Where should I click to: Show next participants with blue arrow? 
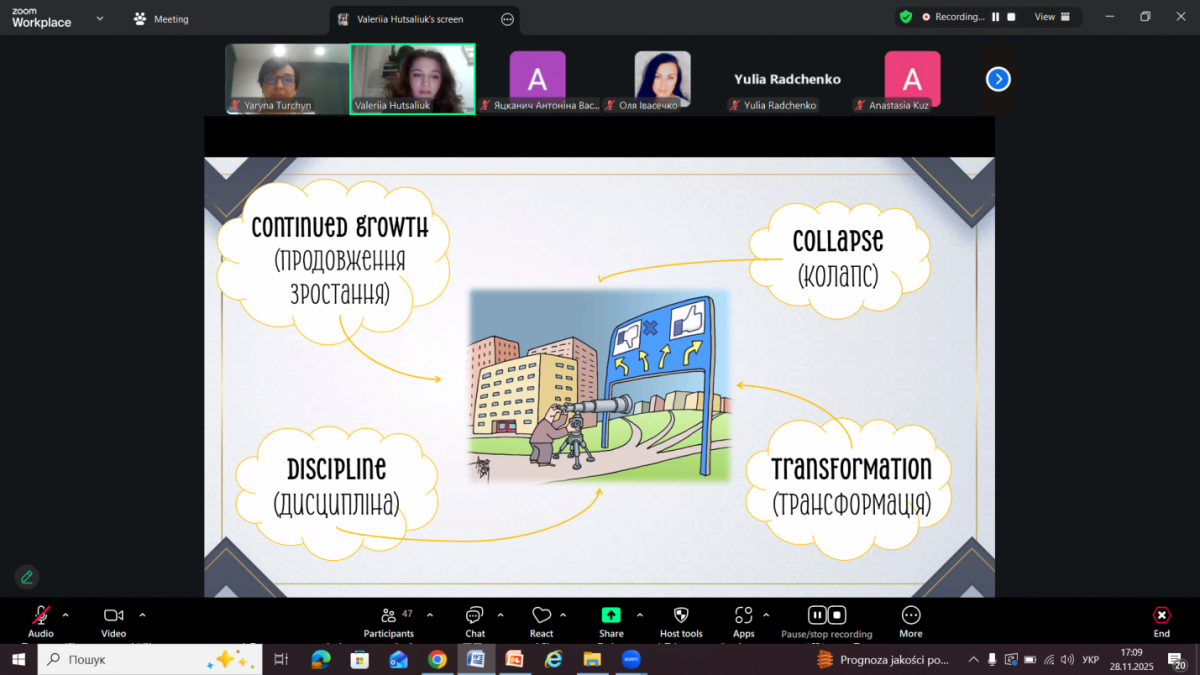998,79
